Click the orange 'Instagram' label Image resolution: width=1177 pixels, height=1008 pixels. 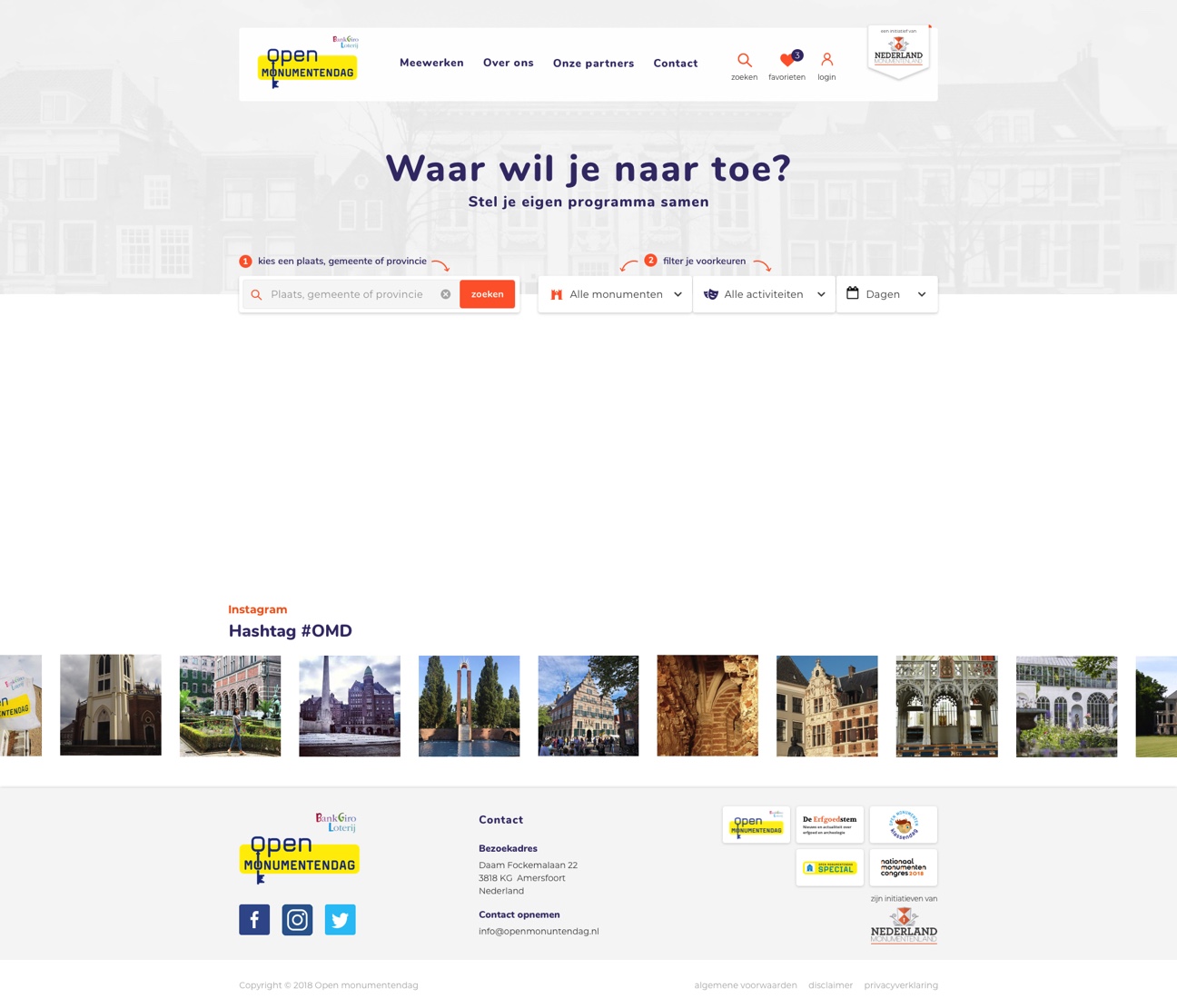click(x=258, y=609)
